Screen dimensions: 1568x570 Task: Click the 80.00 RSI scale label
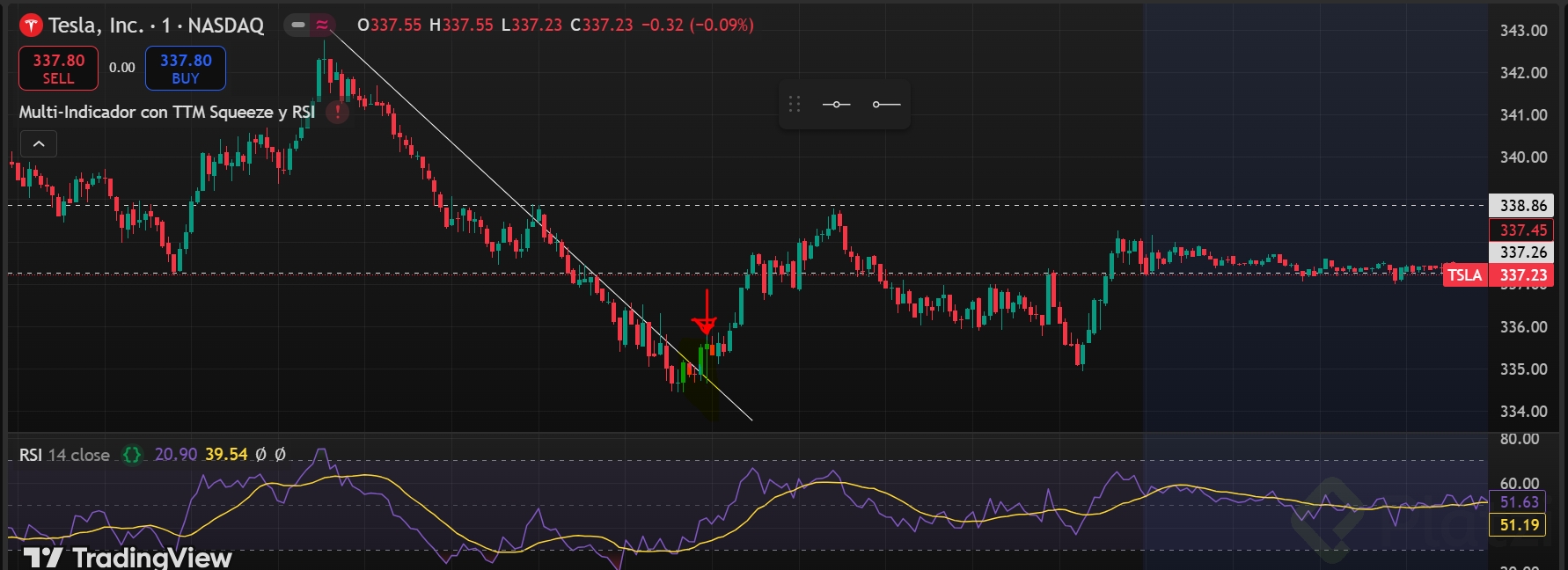pyautogui.click(x=1520, y=439)
